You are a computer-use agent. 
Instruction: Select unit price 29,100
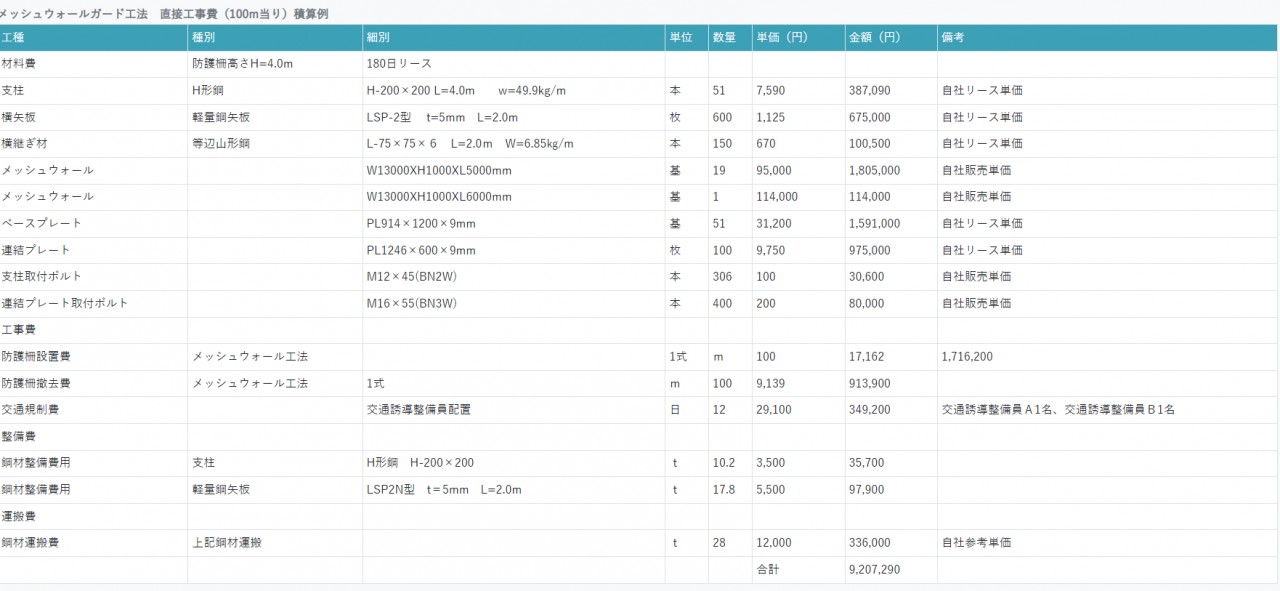coord(774,410)
